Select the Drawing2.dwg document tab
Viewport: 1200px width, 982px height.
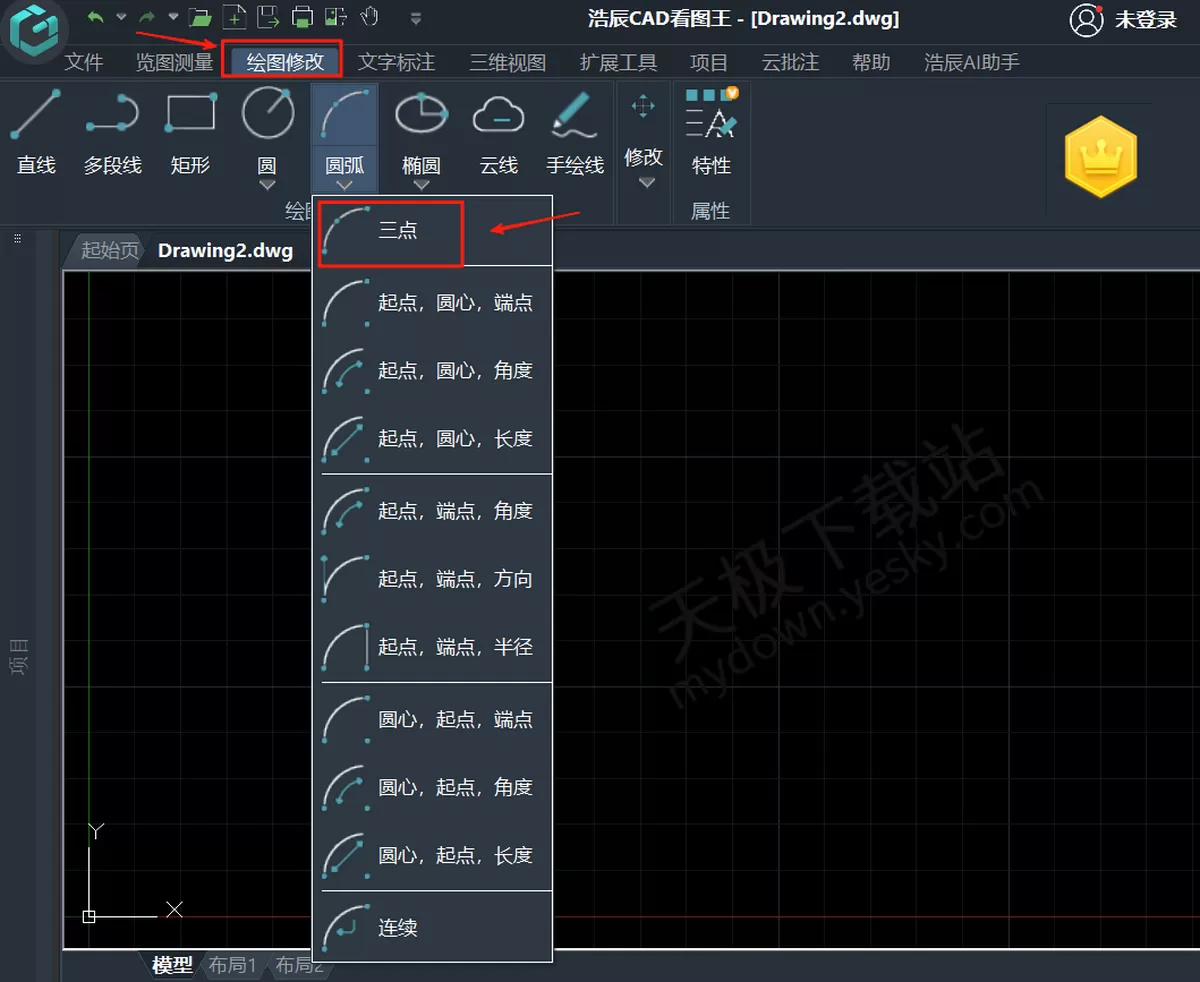226,250
